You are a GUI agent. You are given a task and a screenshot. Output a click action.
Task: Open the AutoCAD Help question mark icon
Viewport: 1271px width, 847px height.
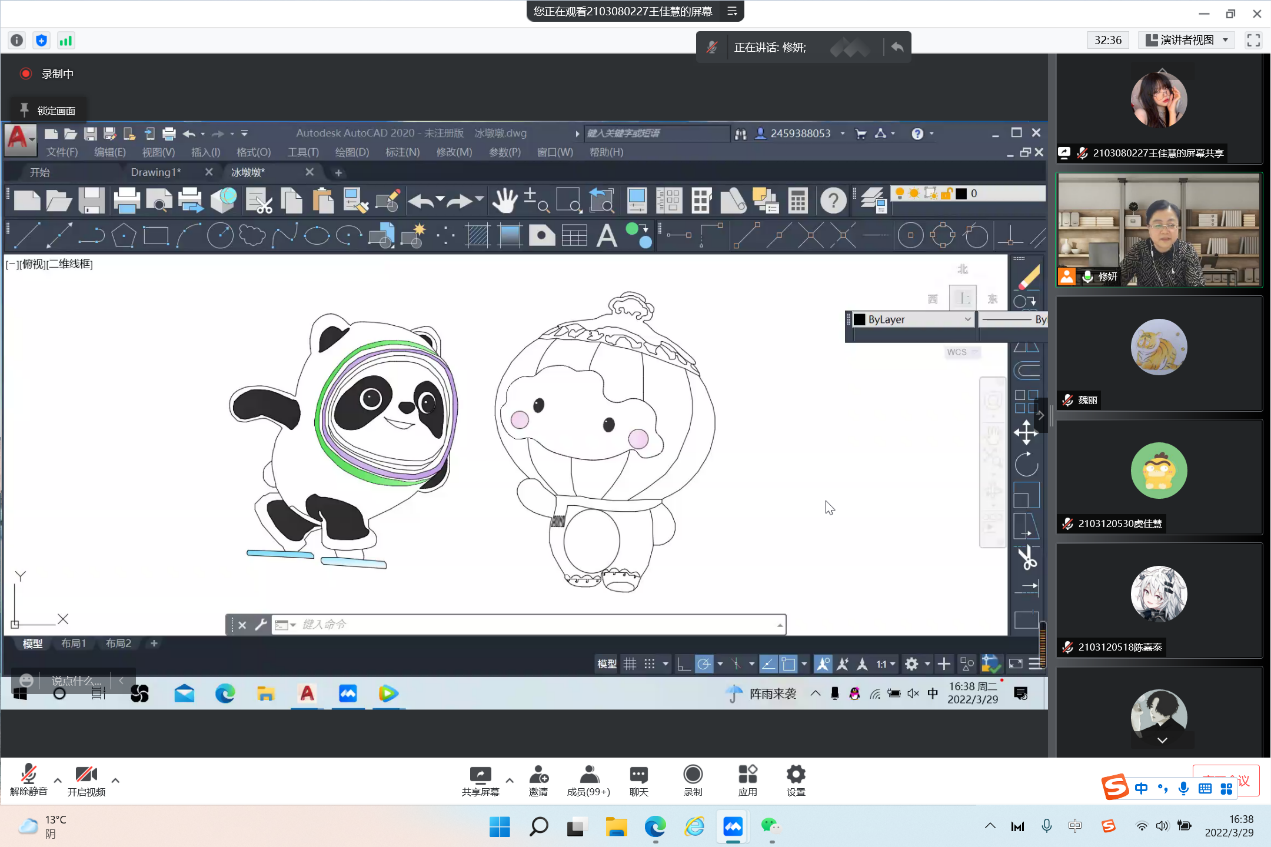pyautogui.click(x=833, y=201)
